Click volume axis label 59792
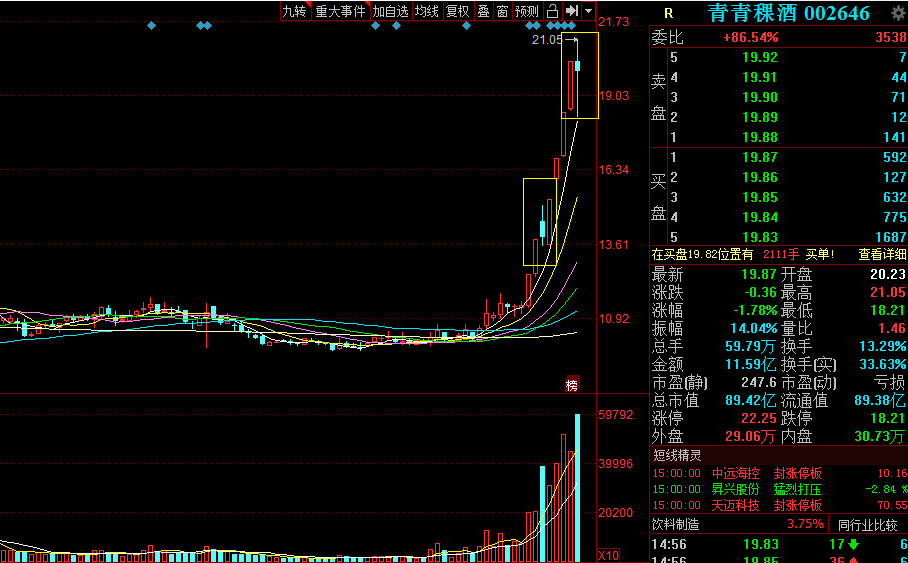908x563 pixels. [x=616, y=415]
